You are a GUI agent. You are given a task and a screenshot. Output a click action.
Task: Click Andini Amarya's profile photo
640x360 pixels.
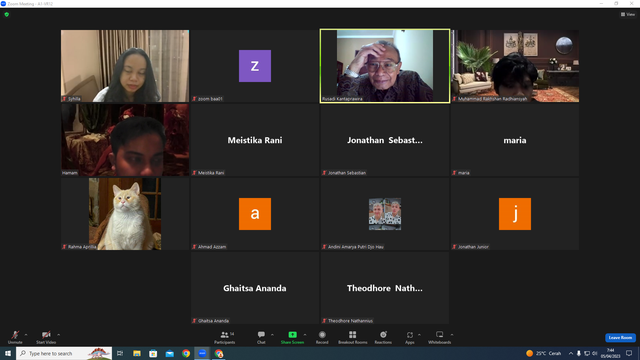(385, 214)
